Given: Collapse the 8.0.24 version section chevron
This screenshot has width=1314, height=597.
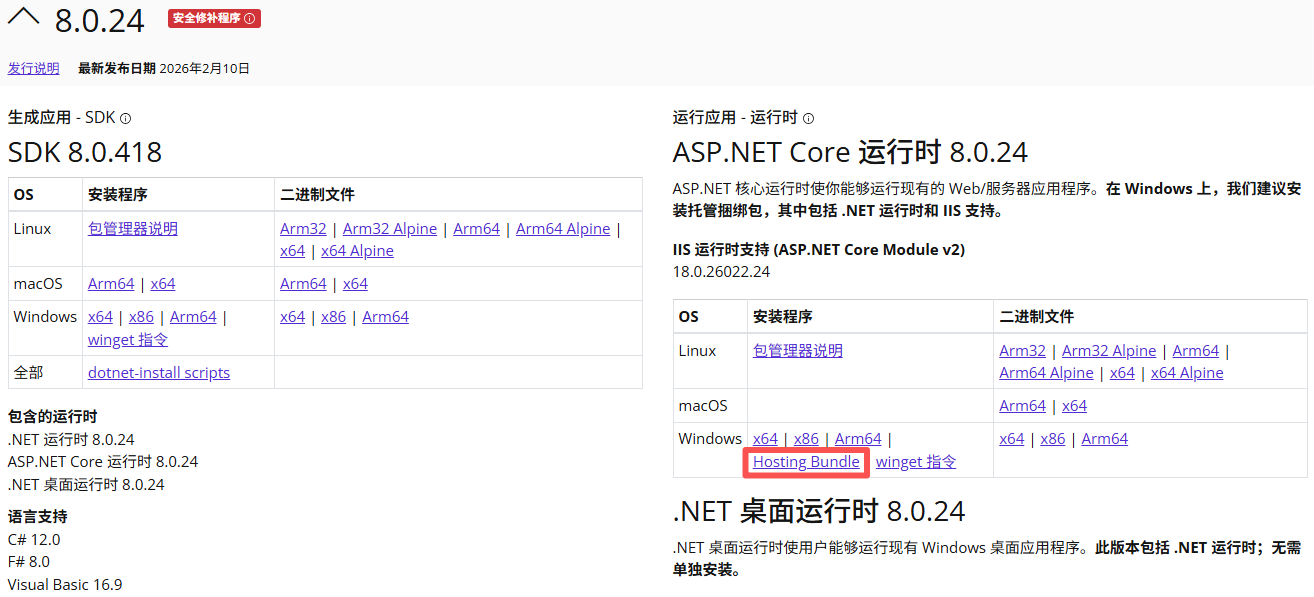Looking at the screenshot, I should pyautogui.click(x=24, y=16).
